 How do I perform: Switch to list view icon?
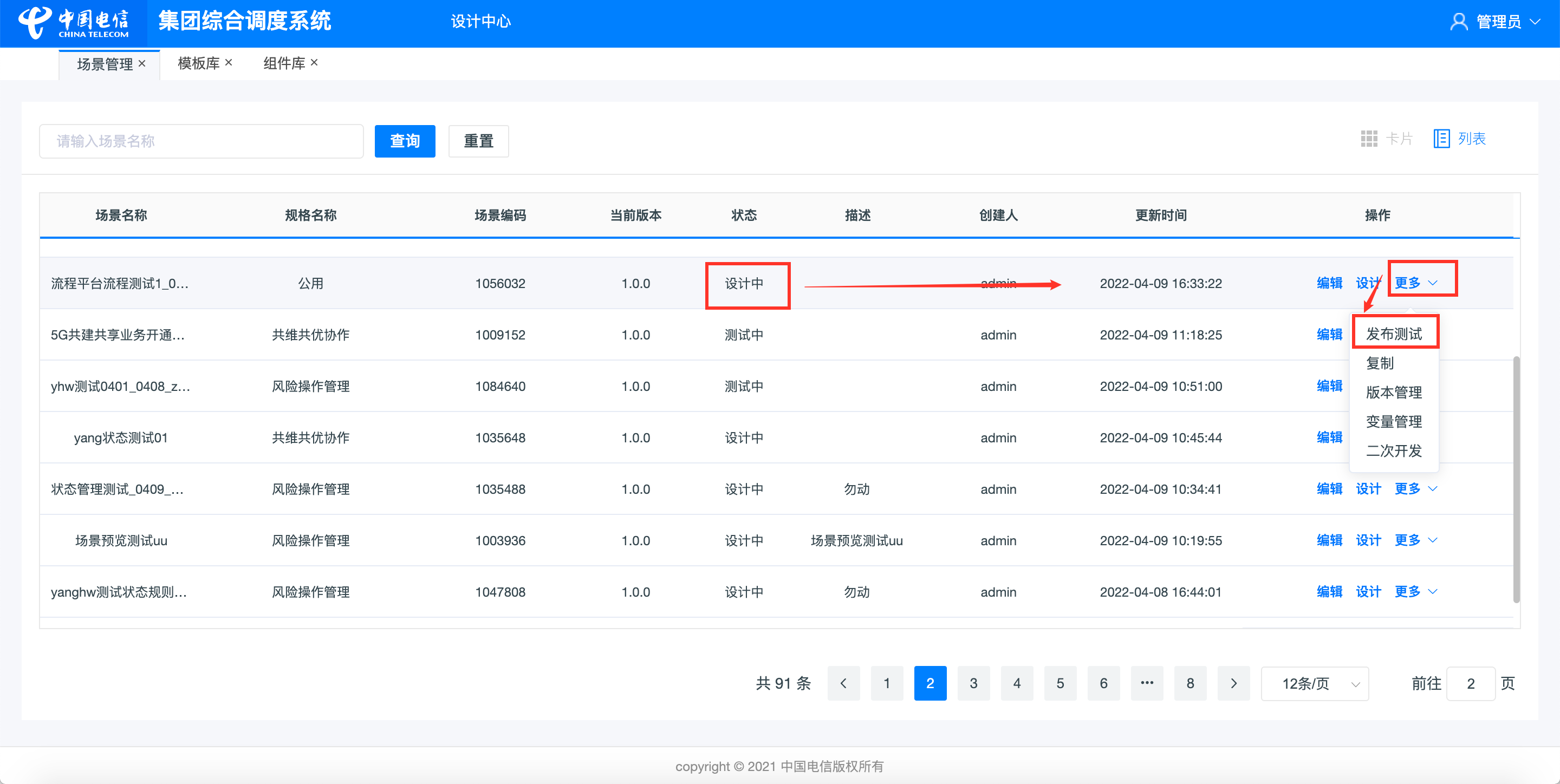(1441, 139)
